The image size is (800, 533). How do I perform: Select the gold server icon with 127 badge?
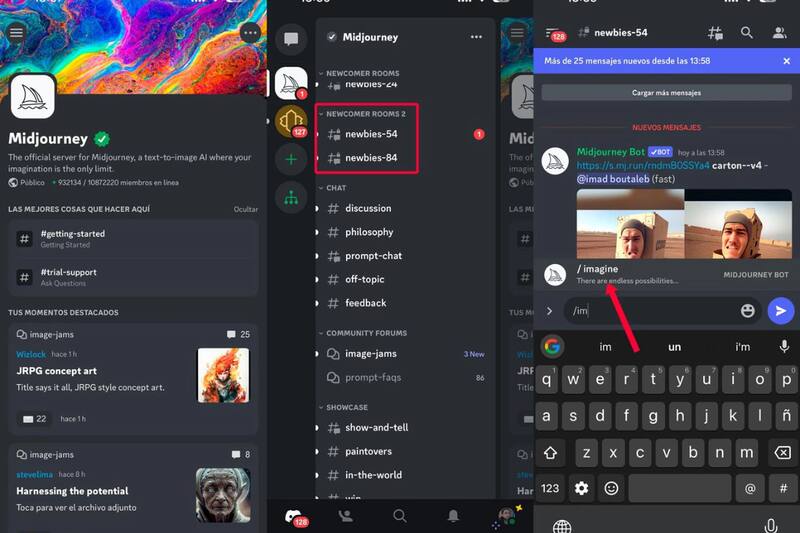coord(291,121)
